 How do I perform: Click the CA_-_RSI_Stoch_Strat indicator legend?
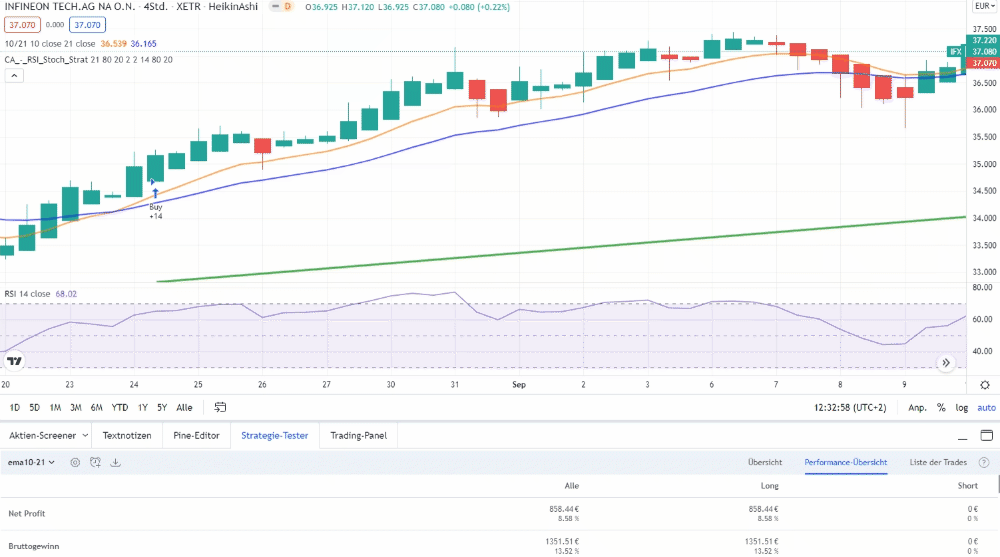(x=89, y=59)
